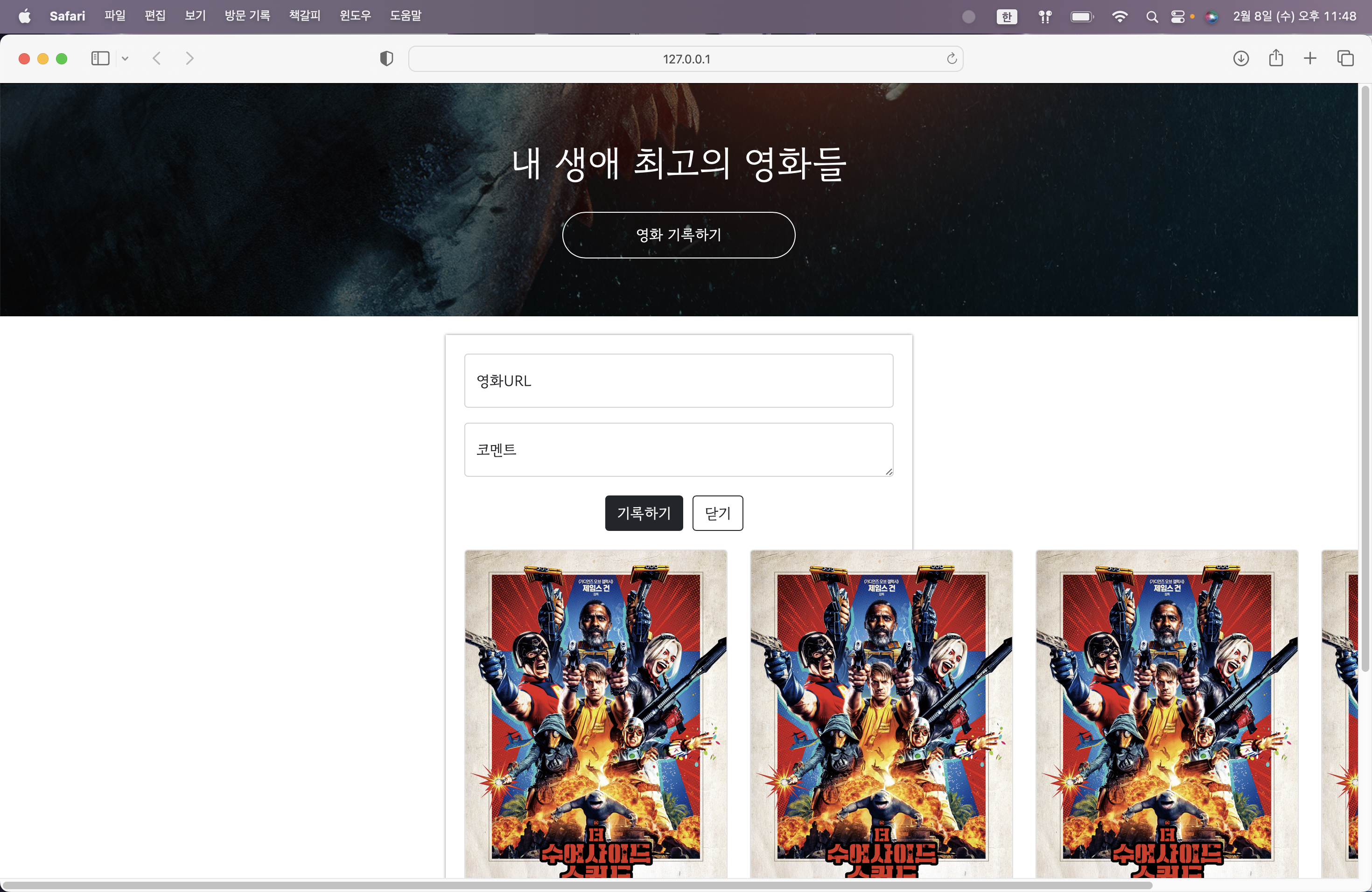Go forward with the forward arrow
Viewport: 1372px width, 892px height.
(x=189, y=58)
